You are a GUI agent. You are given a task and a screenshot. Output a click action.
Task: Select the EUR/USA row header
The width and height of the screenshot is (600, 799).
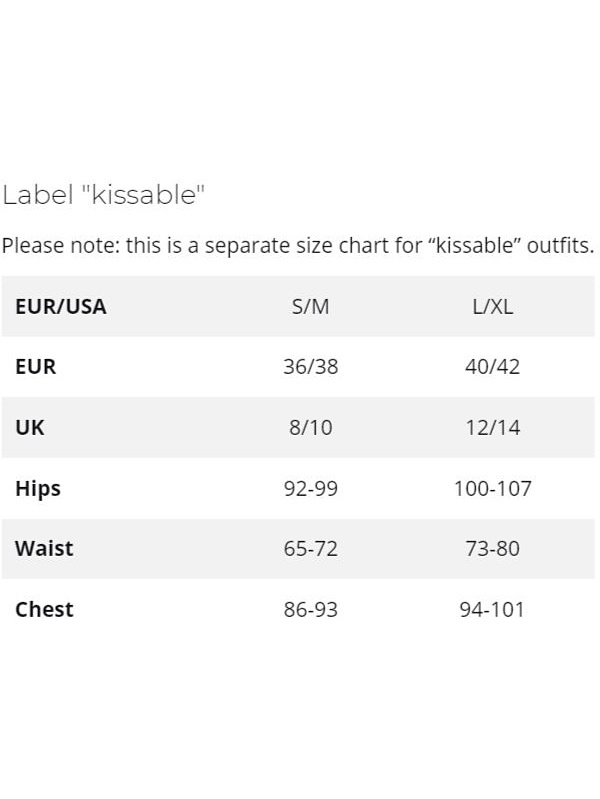(x=61, y=306)
